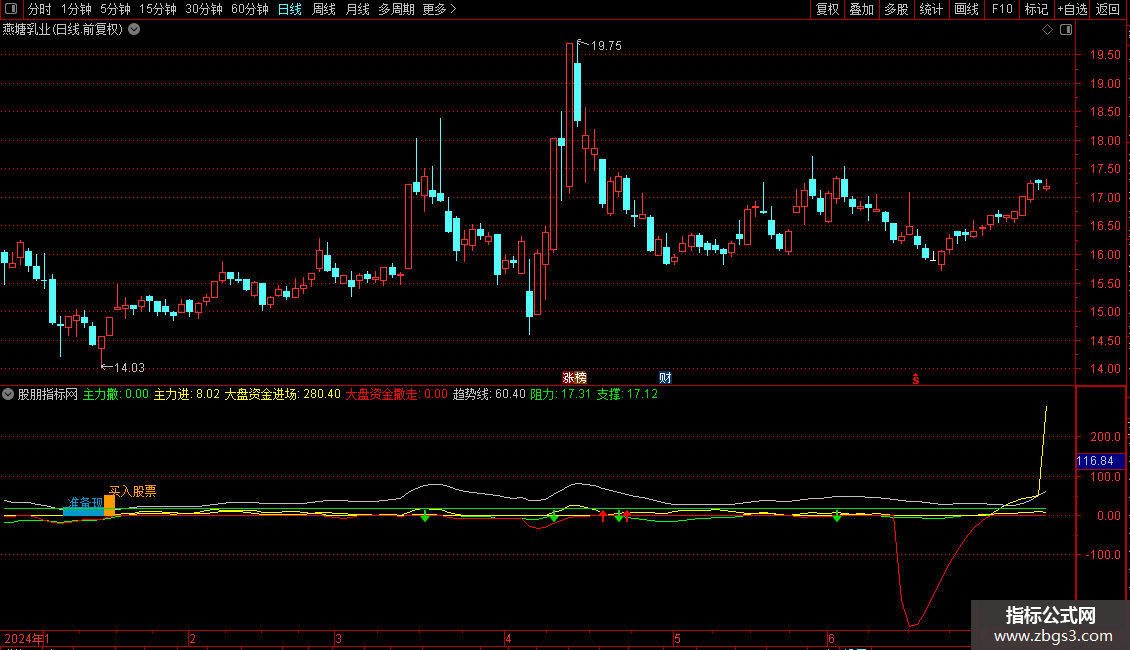Click the 116.84 axis value box
Screen dimensions: 1130x650
point(1100,460)
